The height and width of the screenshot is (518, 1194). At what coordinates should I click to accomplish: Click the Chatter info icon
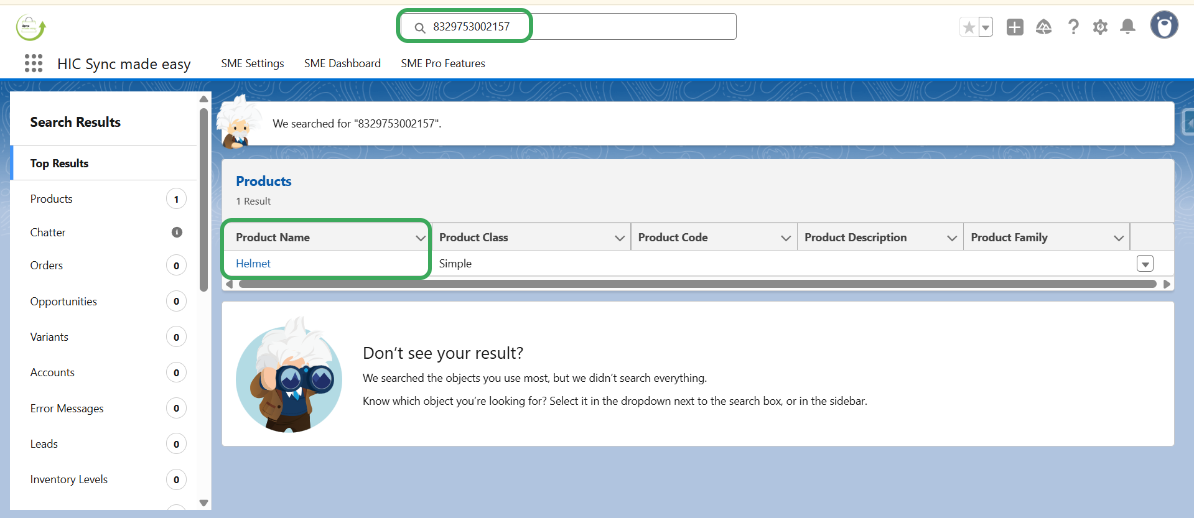click(177, 232)
